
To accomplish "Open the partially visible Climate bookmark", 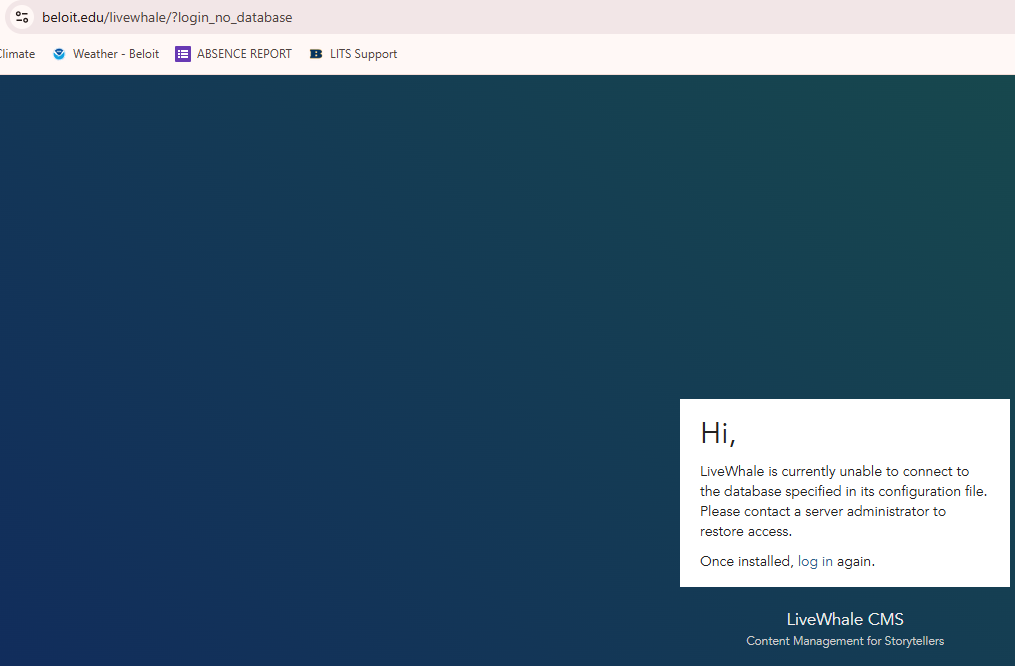I will point(17,54).
